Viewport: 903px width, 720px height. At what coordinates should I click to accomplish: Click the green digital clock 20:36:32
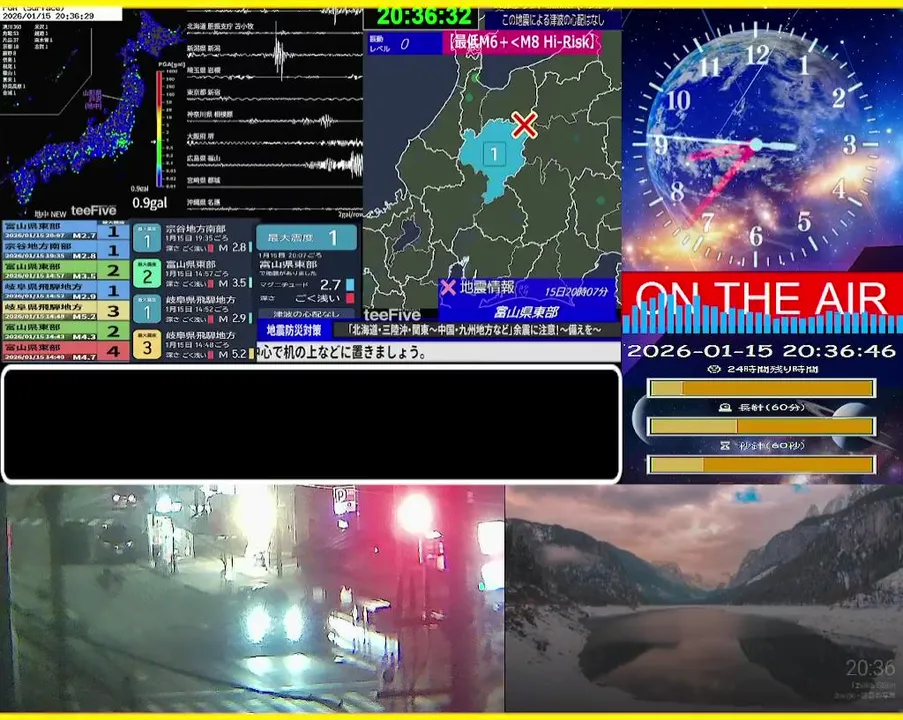click(424, 17)
